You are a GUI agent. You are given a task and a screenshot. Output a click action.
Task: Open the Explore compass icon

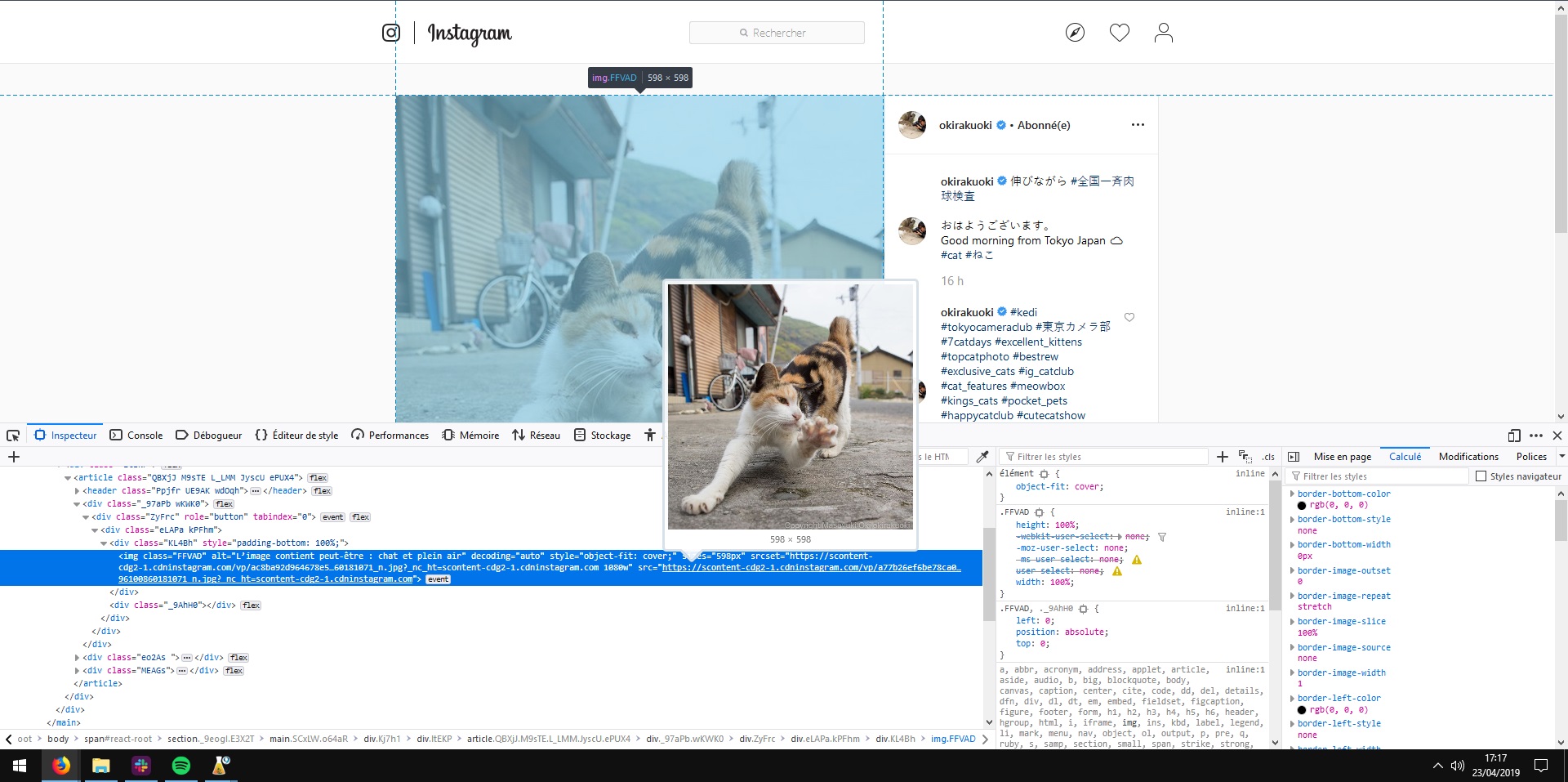pyautogui.click(x=1076, y=33)
